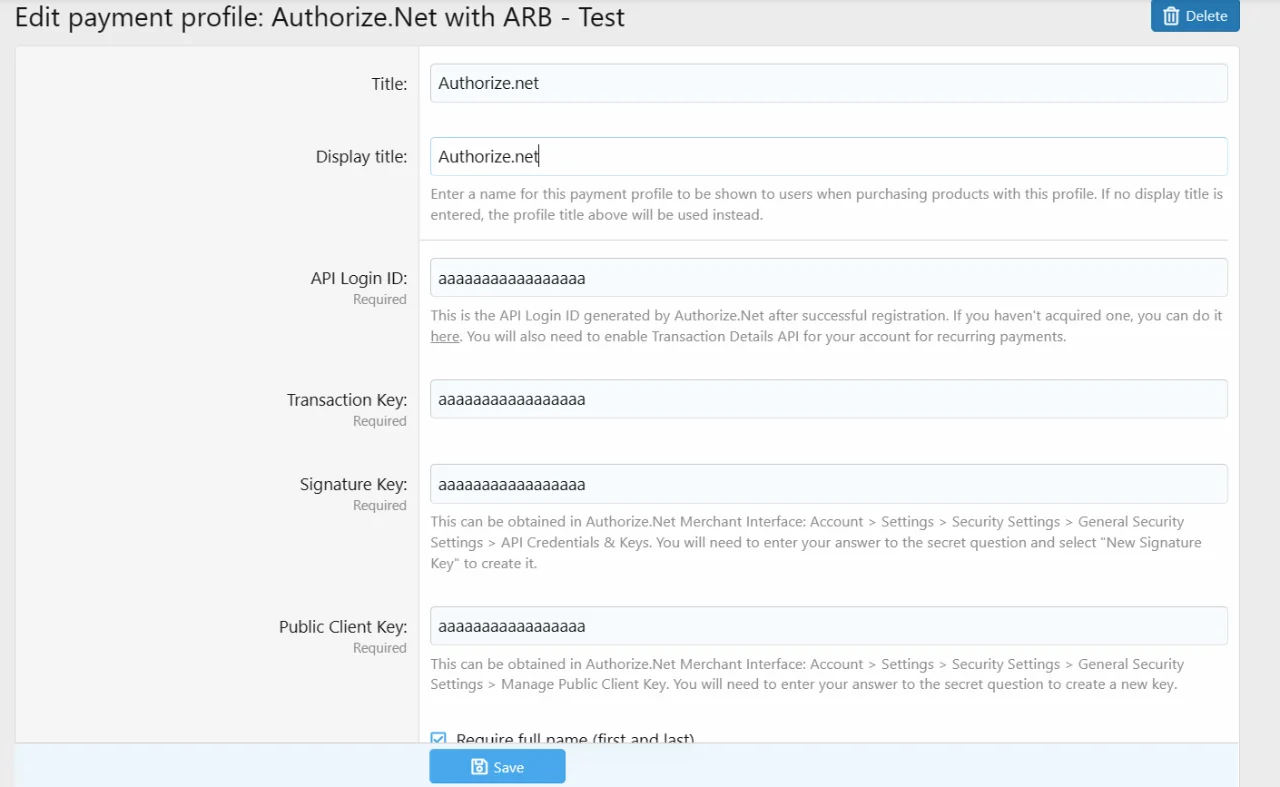
Task: Click the Display title help description text
Action: (826, 204)
